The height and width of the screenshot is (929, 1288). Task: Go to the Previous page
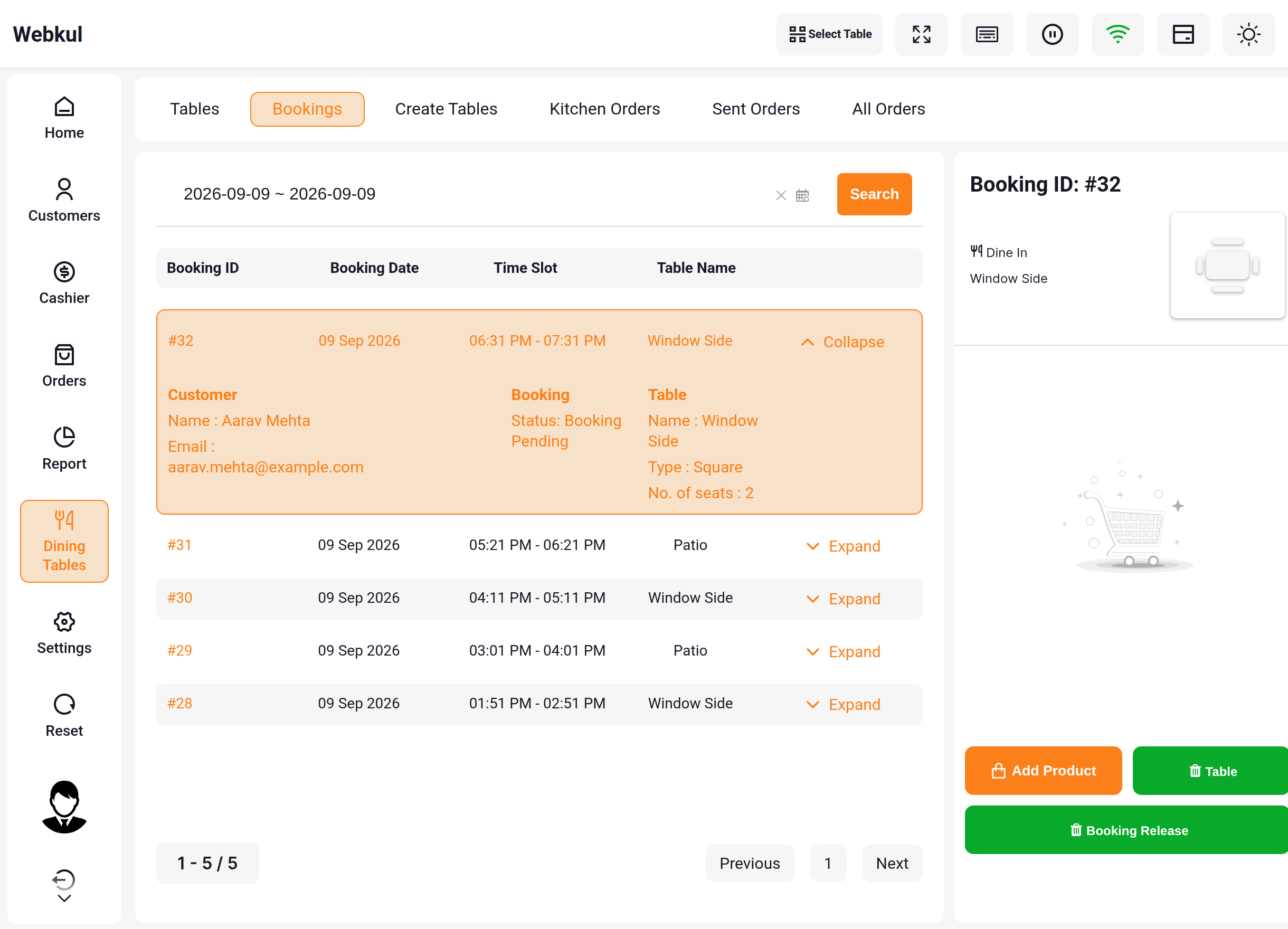coord(750,863)
